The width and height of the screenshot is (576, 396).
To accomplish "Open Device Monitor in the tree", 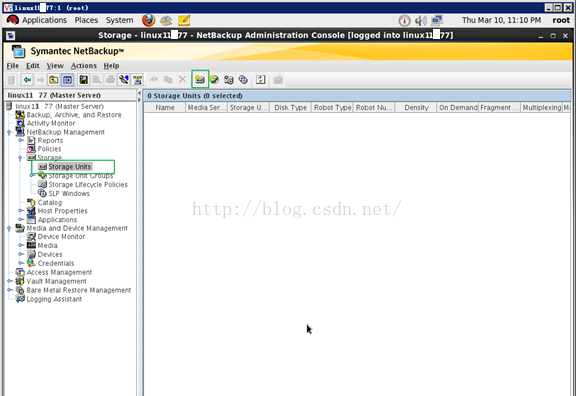I will (x=61, y=237).
